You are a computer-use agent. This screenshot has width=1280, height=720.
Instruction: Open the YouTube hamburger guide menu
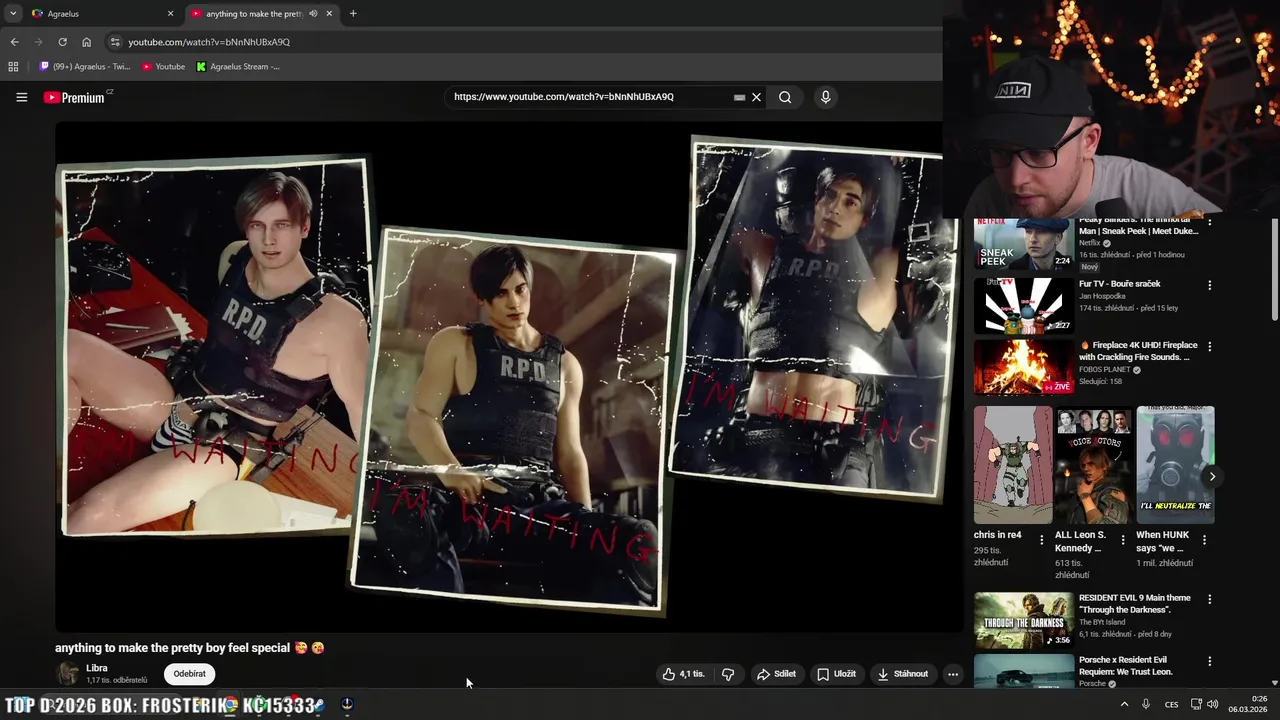point(21,97)
